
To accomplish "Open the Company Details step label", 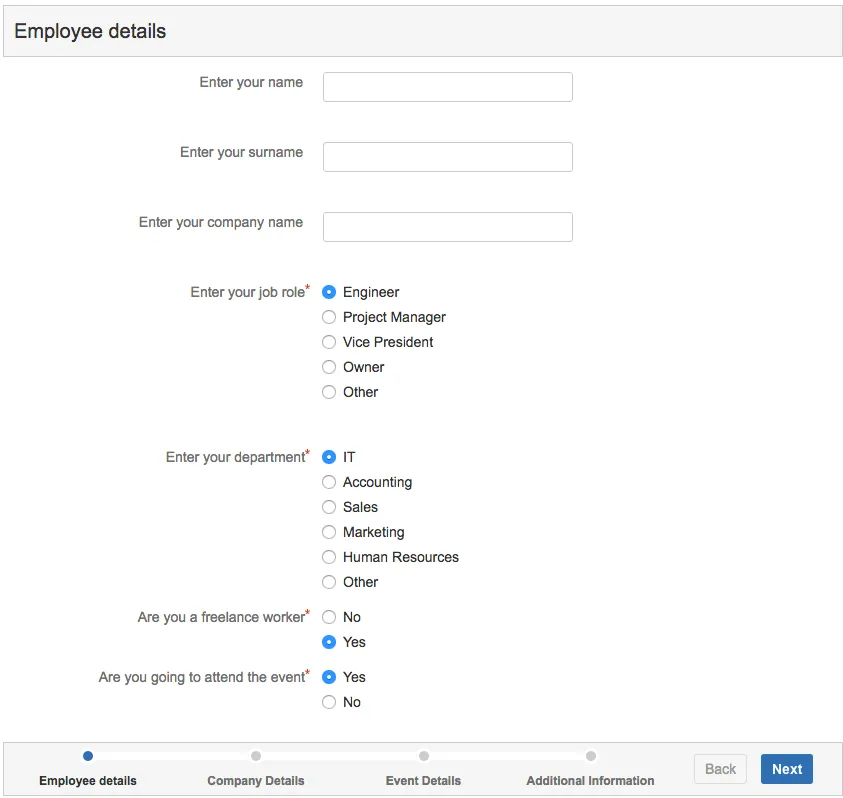I will [256, 781].
